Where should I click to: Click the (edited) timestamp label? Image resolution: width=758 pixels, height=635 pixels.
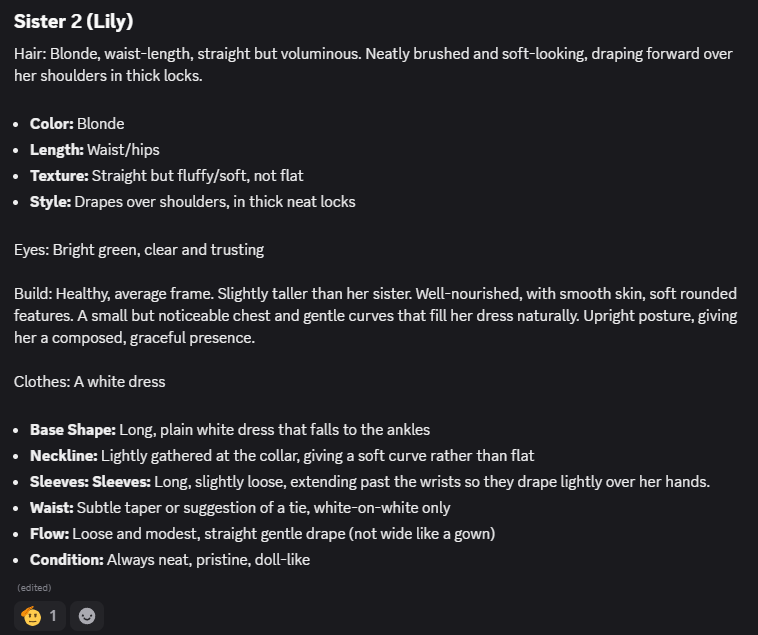[34, 588]
